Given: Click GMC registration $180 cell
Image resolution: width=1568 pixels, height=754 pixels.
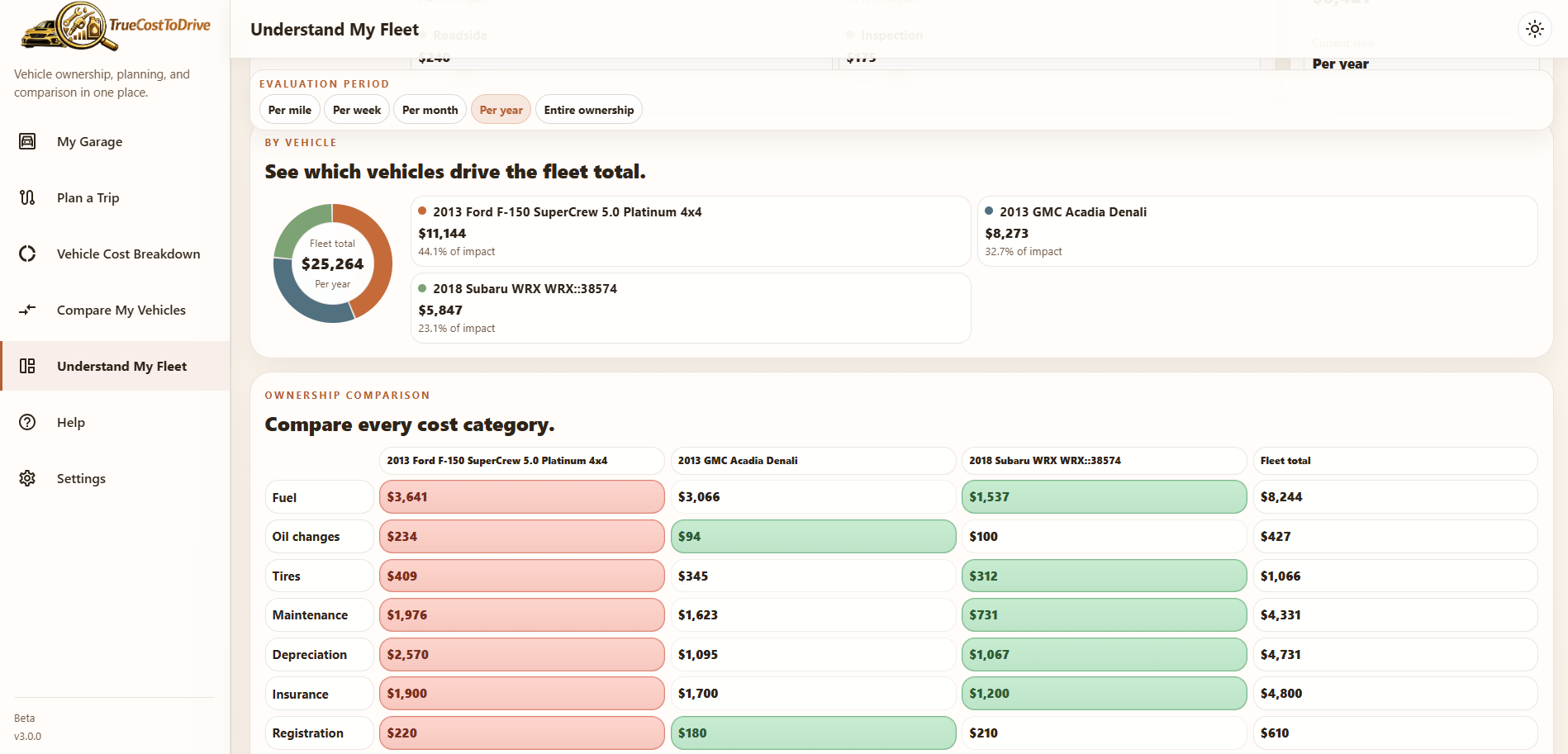Looking at the screenshot, I should click(x=813, y=733).
